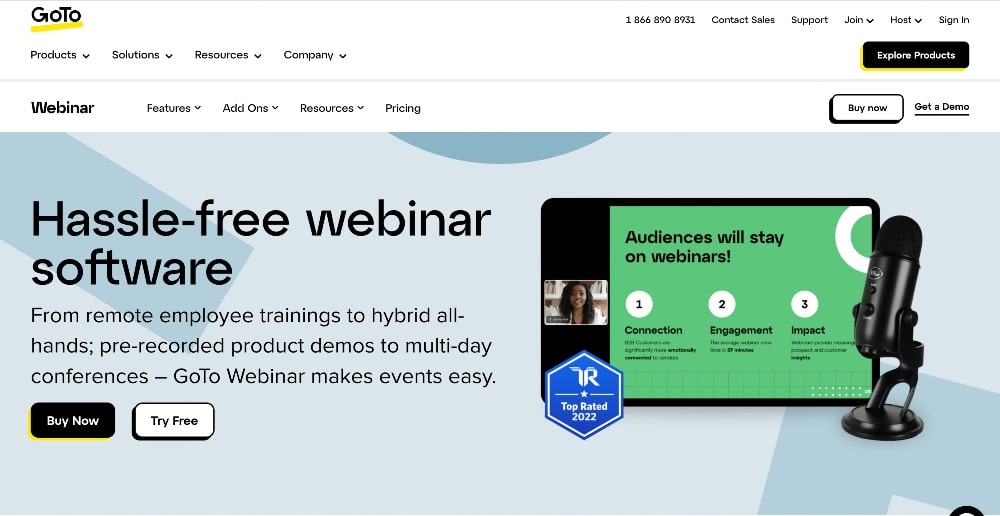
Task: Click the TrustRadius Top Rated 2022 badge
Action: [x=584, y=395]
